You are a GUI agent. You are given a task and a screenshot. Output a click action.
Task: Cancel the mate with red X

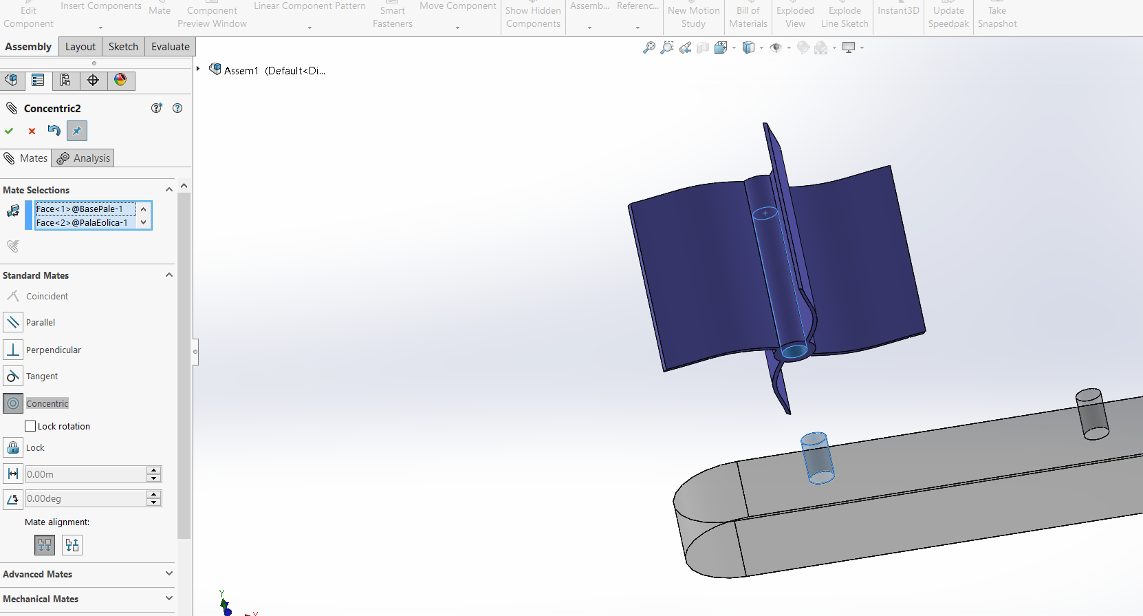click(31, 131)
